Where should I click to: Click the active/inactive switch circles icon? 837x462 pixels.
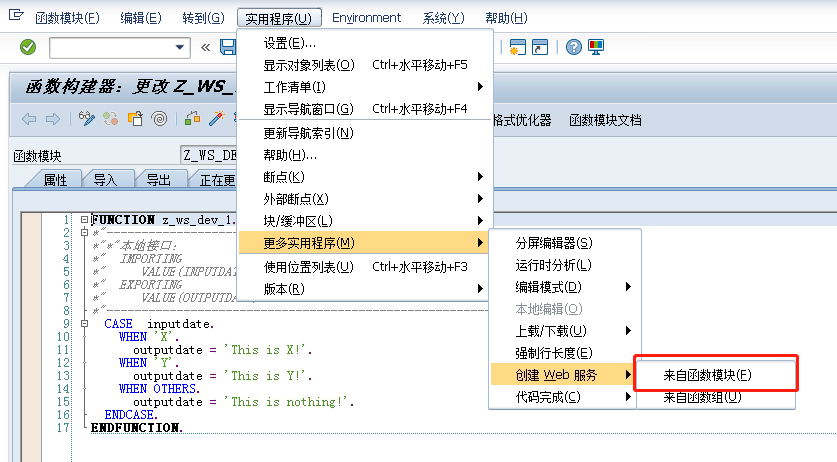pos(111,118)
